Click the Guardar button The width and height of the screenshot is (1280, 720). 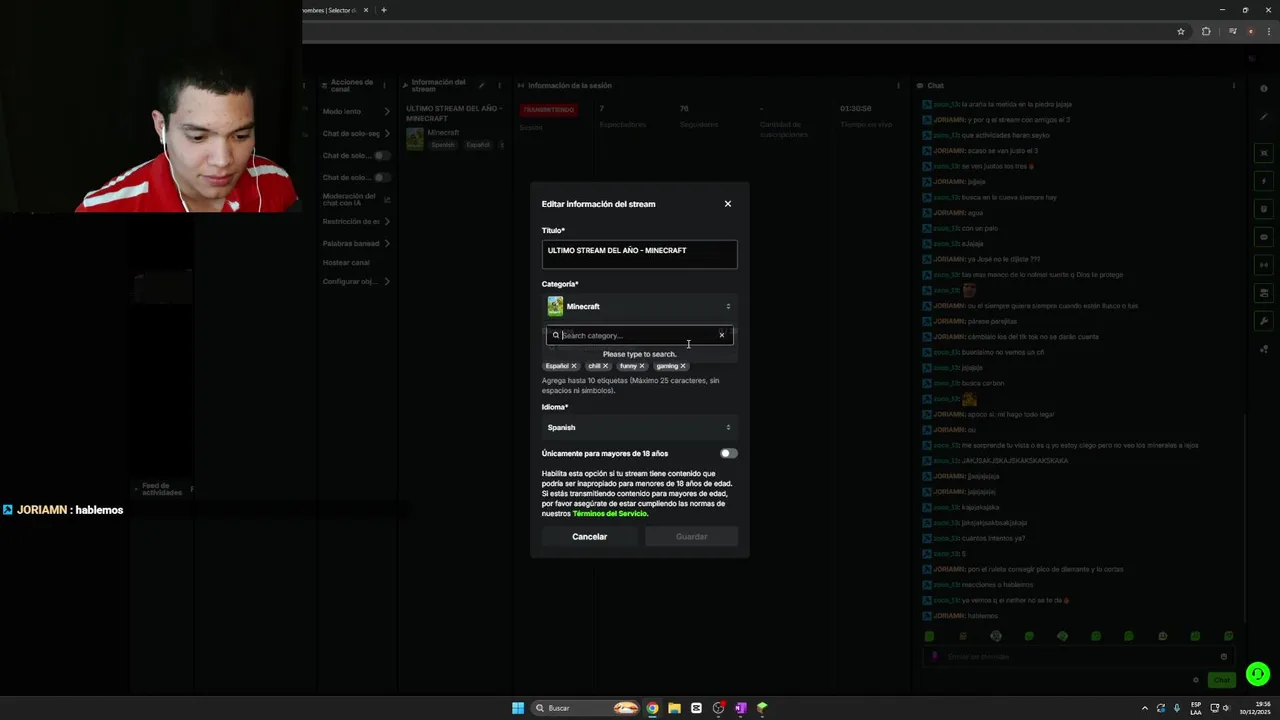[x=691, y=537]
